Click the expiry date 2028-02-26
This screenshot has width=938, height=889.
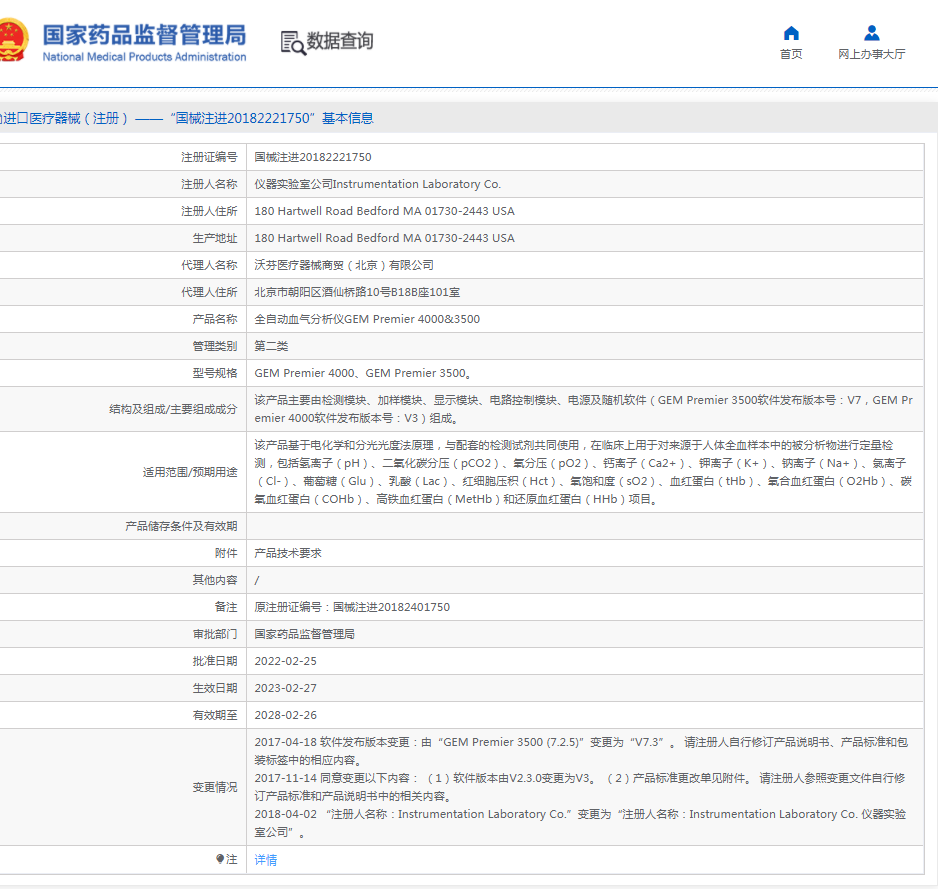point(286,715)
